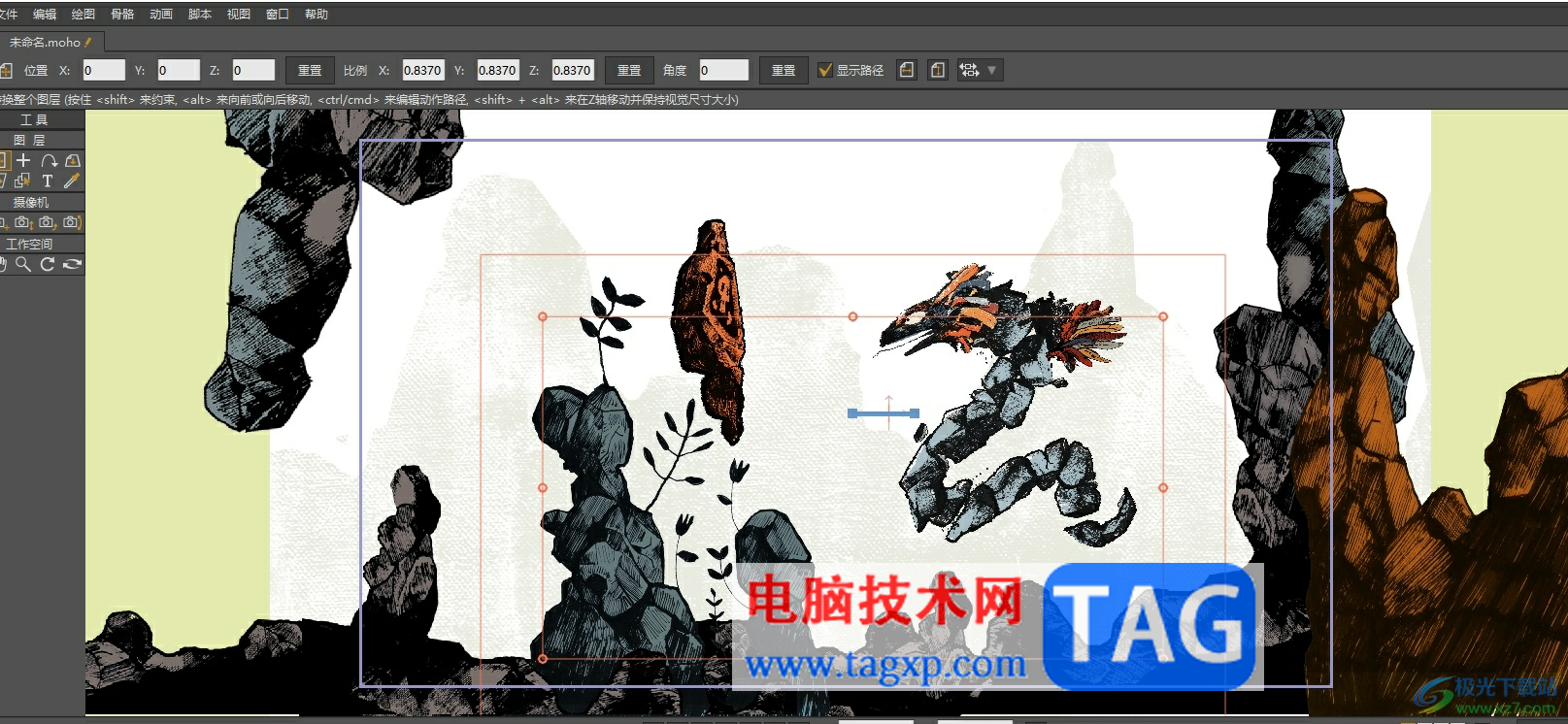Click the bottom-left layer transform handle
Image resolution: width=1568 pixels, height=724 pixels.
click(x=543, y=659)
